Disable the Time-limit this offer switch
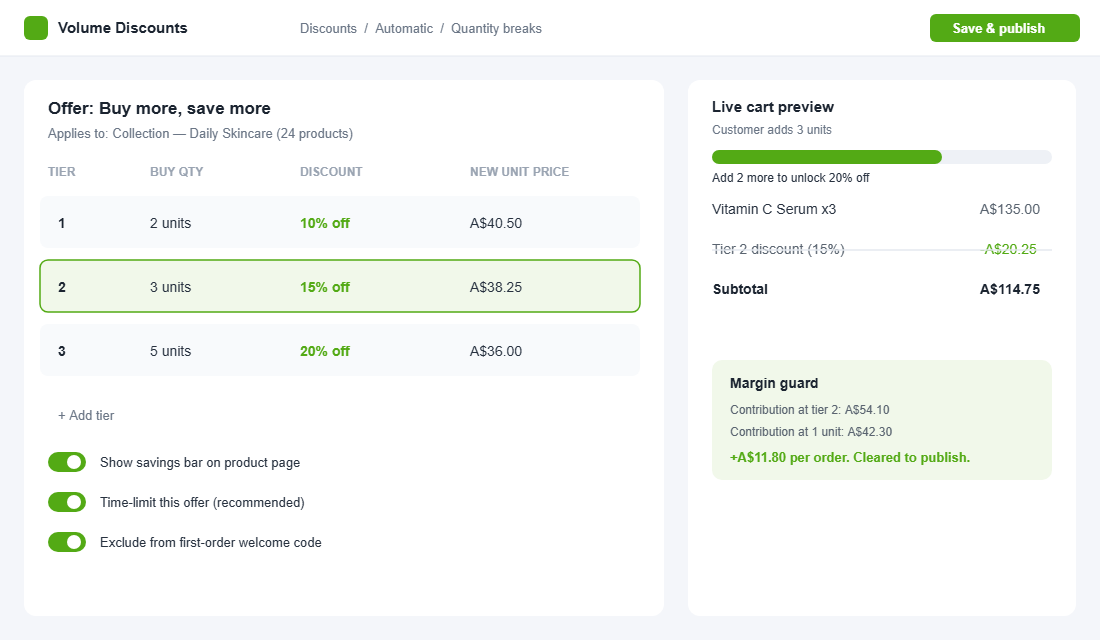The width and height of the screenshot is (1100, 640). (67, 502)
